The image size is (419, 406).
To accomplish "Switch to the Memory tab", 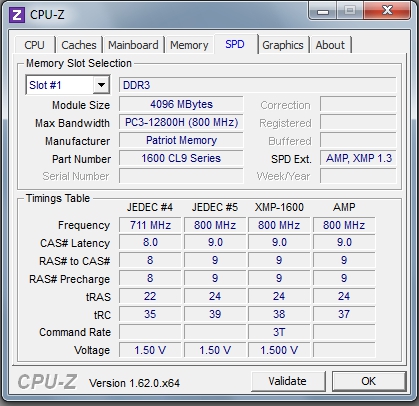I will coord(189,45).
